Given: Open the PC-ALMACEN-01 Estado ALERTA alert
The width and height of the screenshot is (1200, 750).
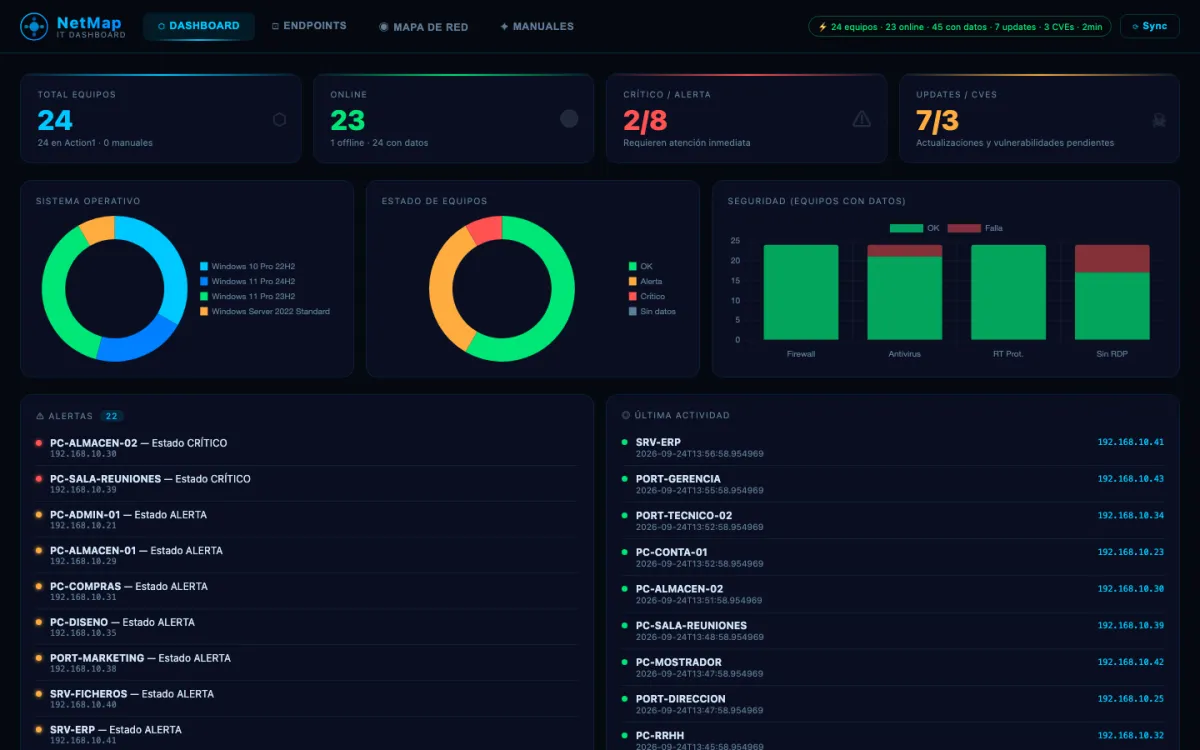Looking at the screenshot, I should click(306, 556).
